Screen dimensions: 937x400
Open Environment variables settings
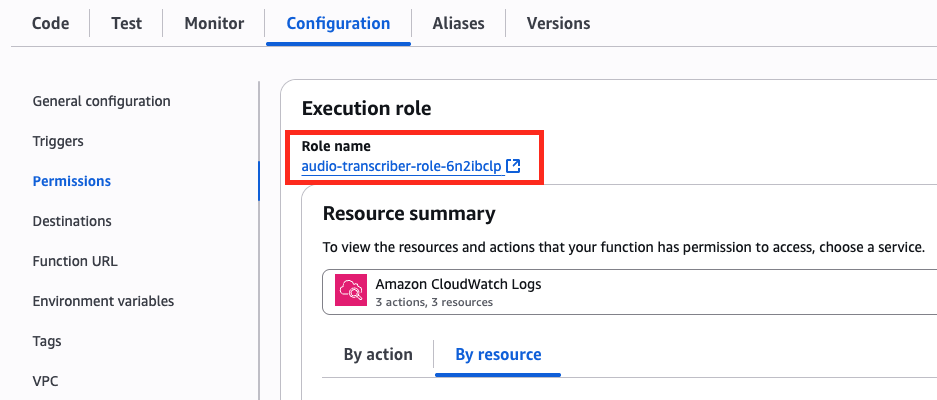tap(103, 301)
